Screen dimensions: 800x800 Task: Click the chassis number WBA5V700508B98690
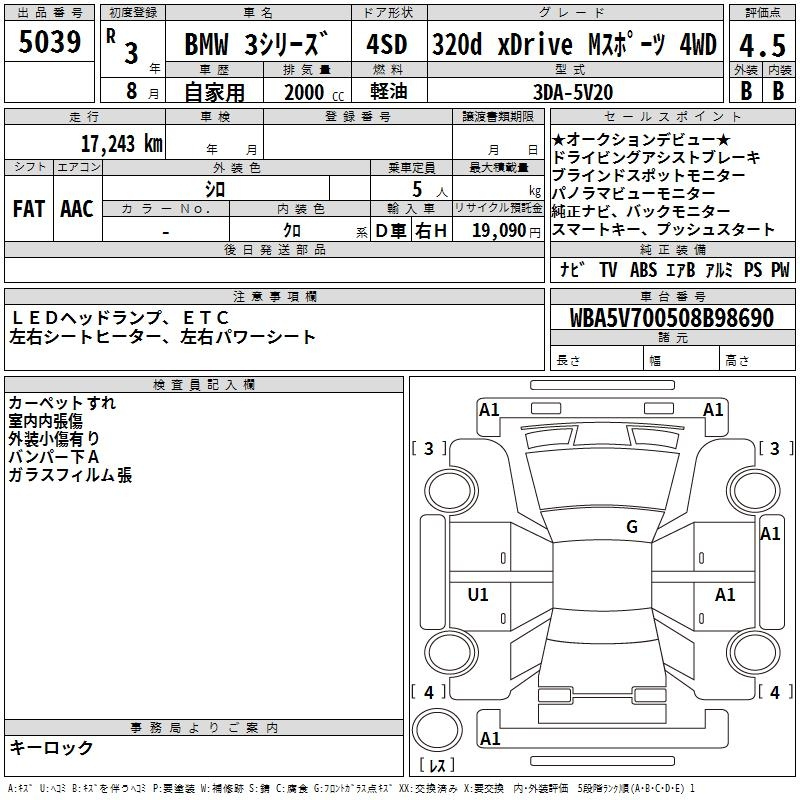(671, 318)
